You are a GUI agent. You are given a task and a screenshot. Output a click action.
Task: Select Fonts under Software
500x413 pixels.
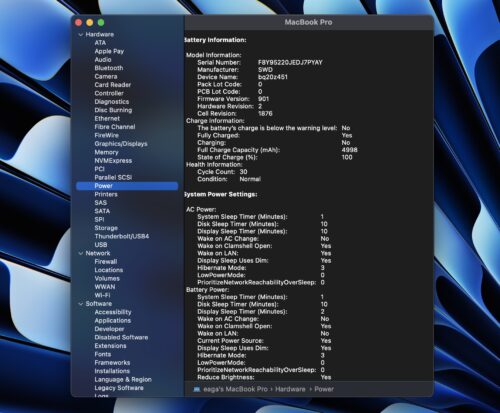[x=103, y=354]
